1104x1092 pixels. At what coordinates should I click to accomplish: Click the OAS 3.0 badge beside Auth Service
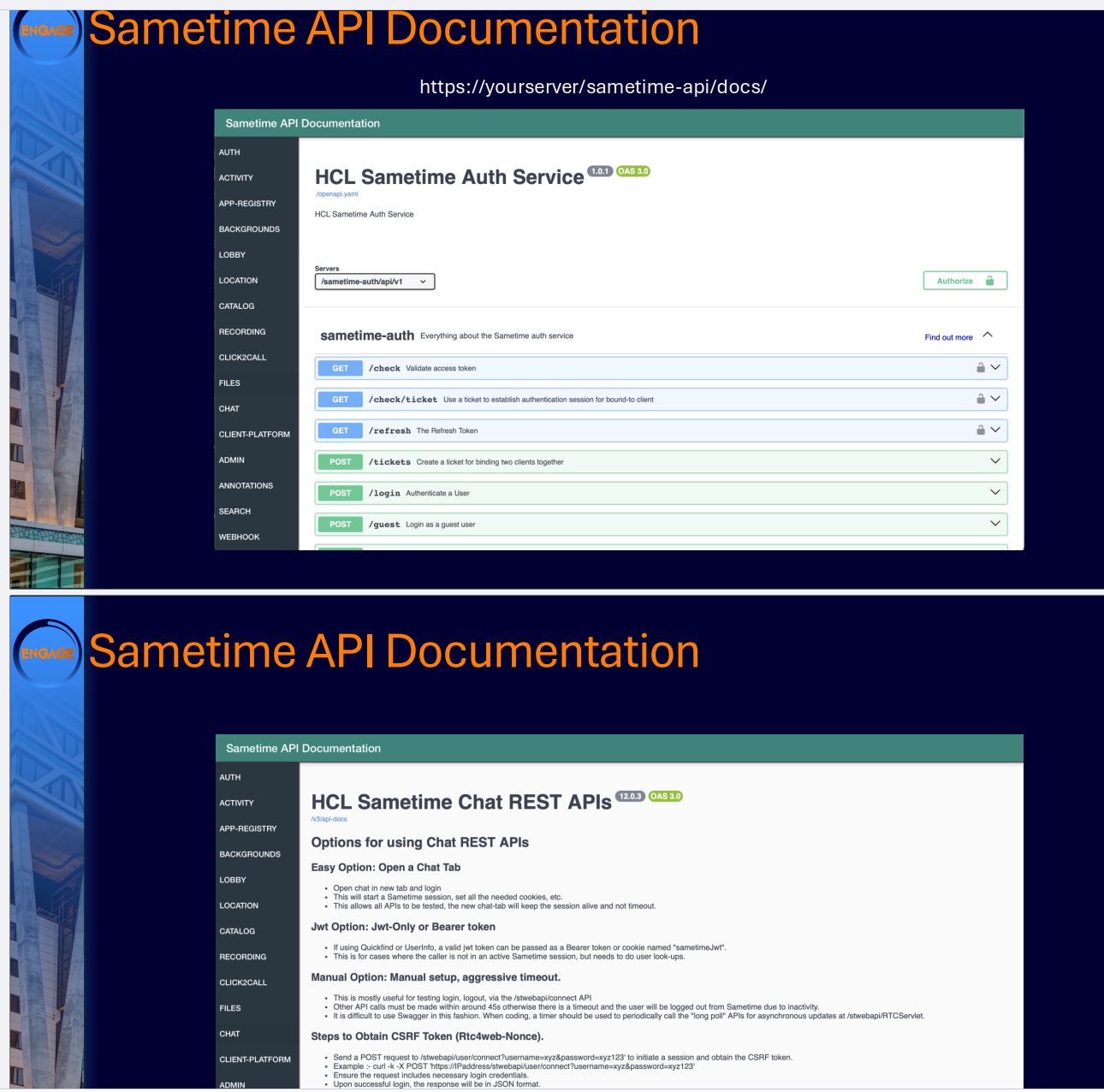pyautogui.click(x=633, y=171)
